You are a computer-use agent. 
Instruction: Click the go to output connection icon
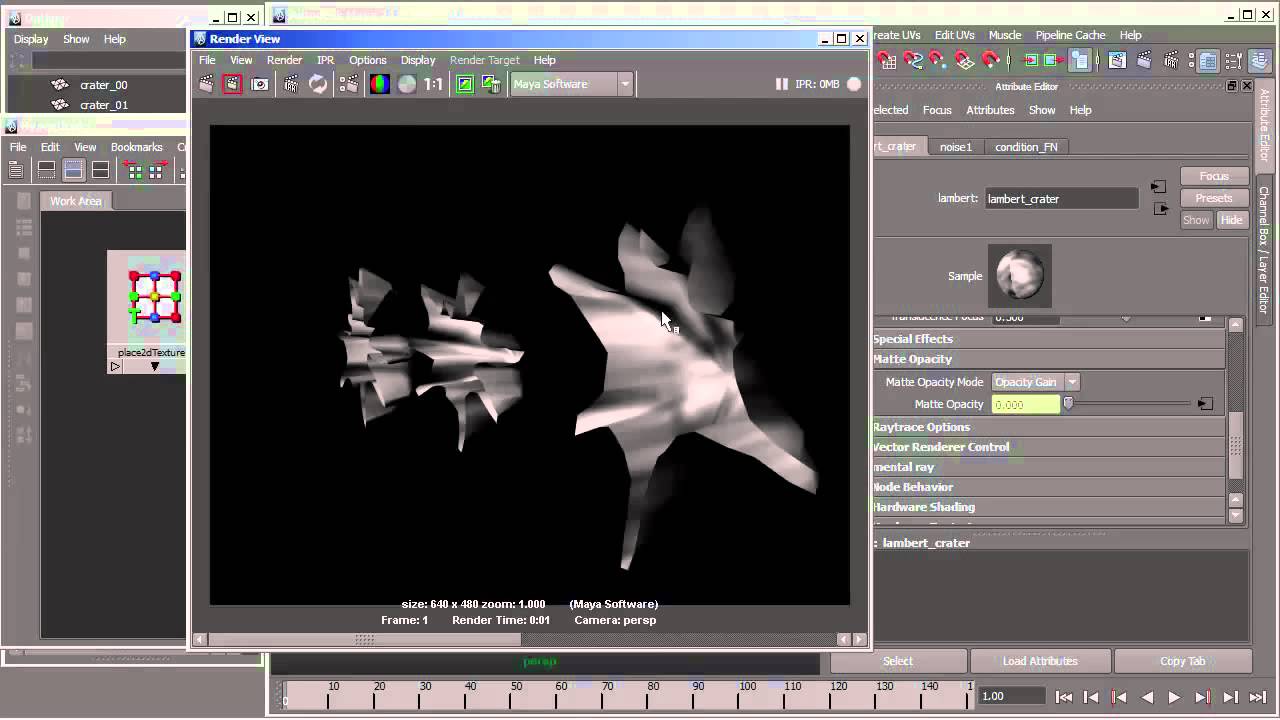pyautogui.click(x=1160, y=209)
